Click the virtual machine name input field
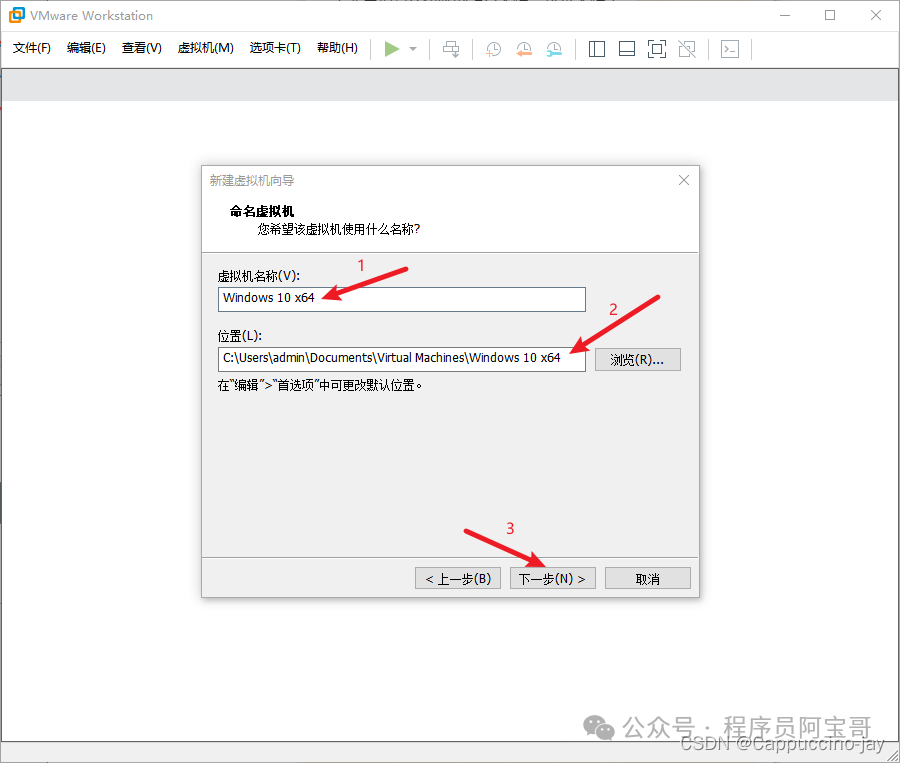Image resolution: width=900 pixels, height=763 pixels. (x=402, y=299)
